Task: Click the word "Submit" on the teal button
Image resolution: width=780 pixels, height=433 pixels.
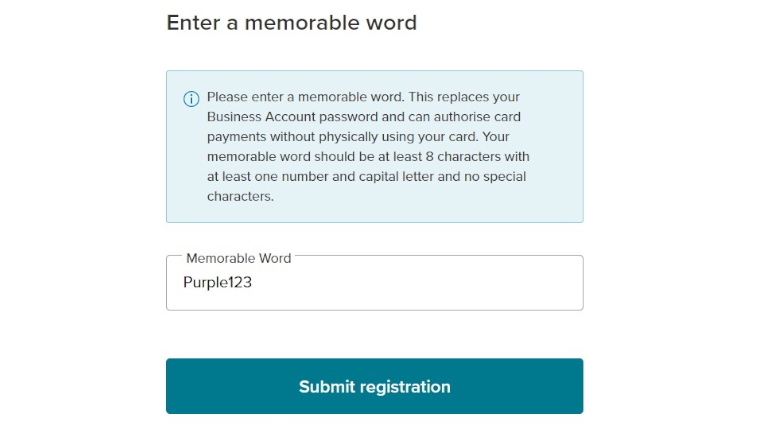Action: tap(327, 386)
